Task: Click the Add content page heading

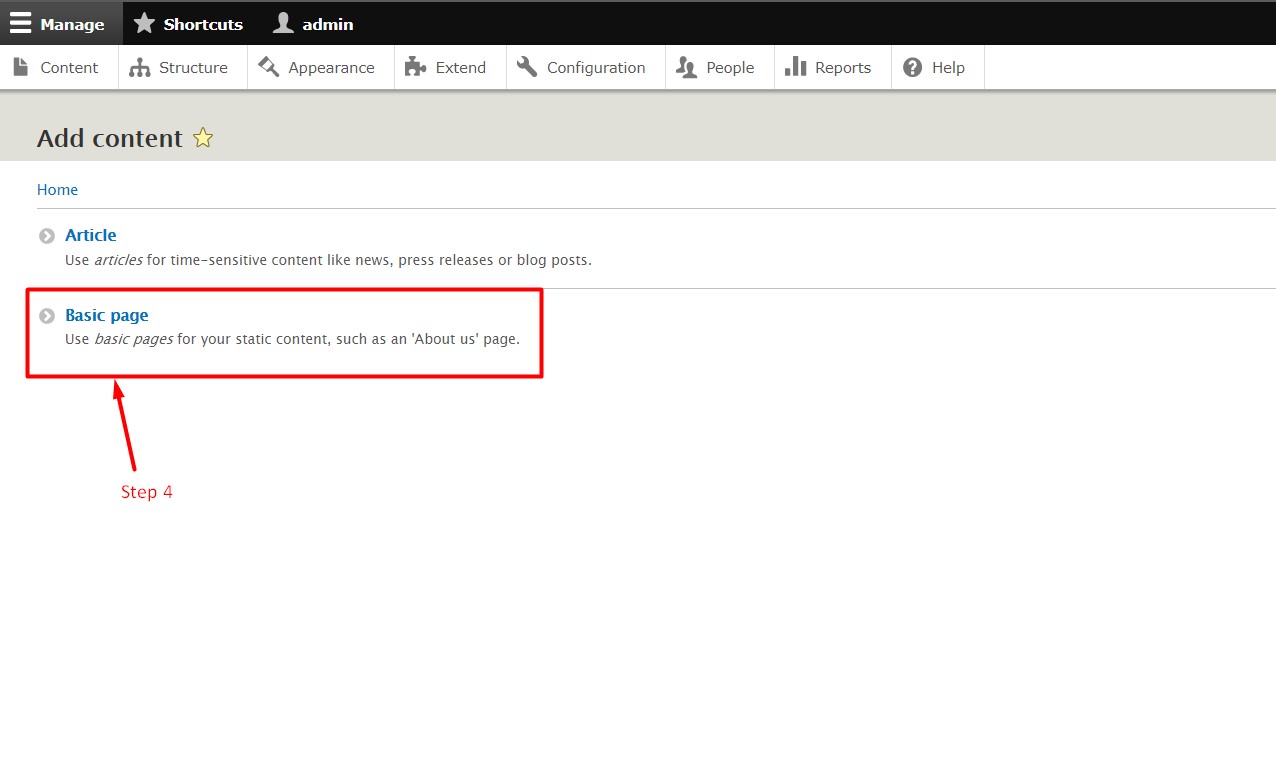Action: (x=110, y=138)
